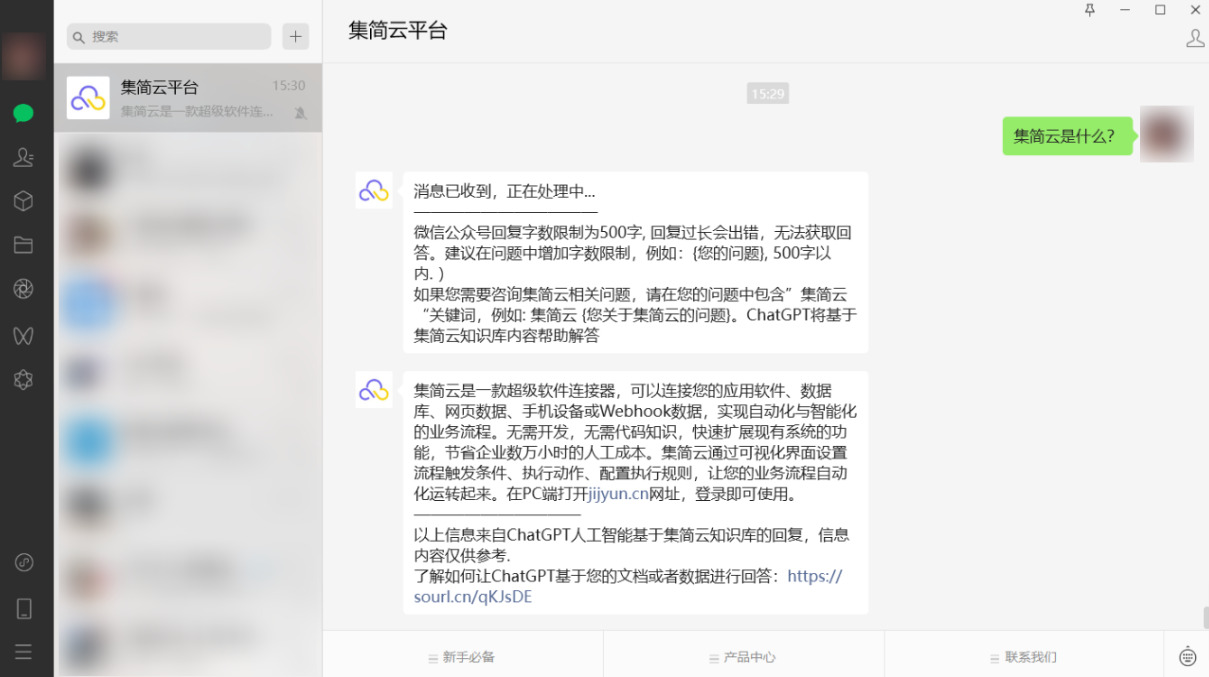Open the Chats section in sidebar
This screenshot has width=1209, height=677.
coord(24,113)
